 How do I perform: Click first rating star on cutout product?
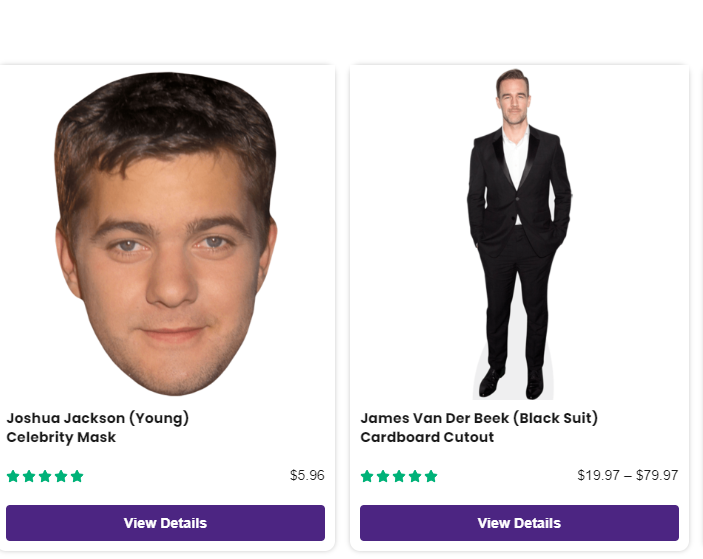(367, 476)
